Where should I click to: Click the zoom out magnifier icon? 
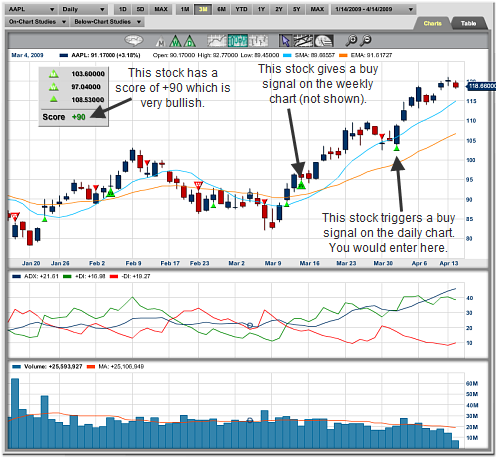pyautogui.click(x=366, y=40)
